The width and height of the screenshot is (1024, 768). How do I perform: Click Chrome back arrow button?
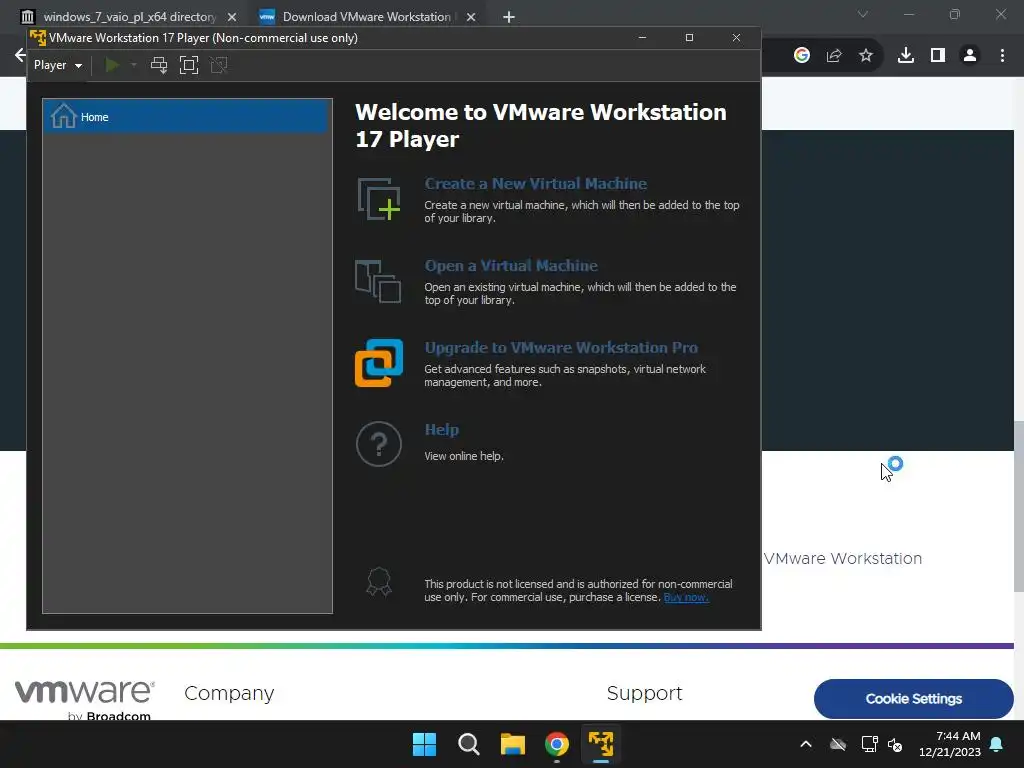coord(20,55)
